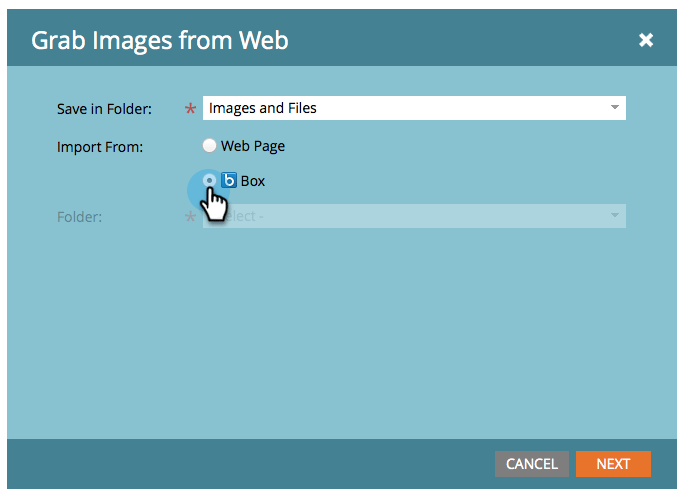Click the Box option text label
Screen dimensions: 686x502
[253, 181]
